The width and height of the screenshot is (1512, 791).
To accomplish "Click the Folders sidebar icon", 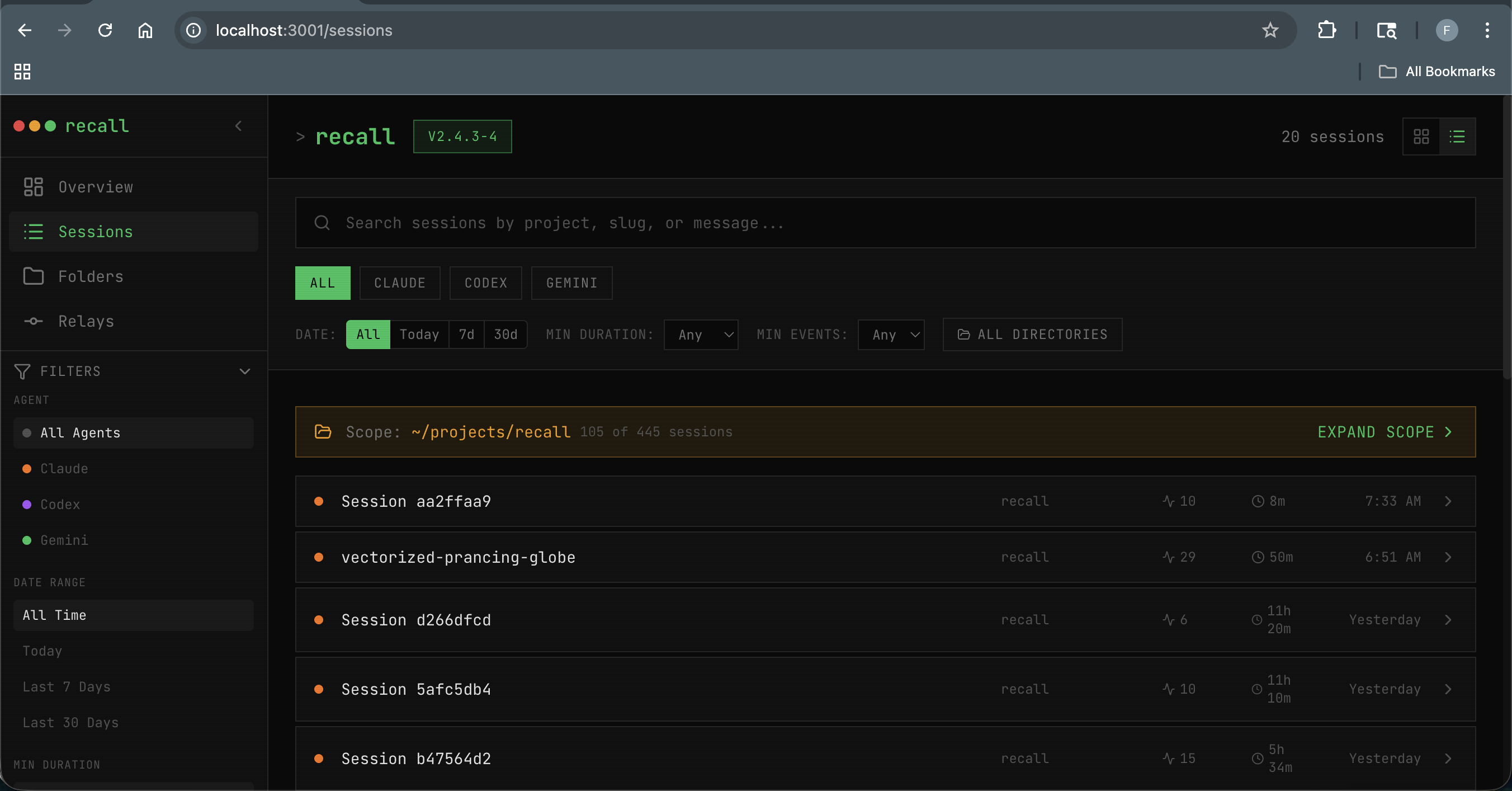I will [34, 276].
